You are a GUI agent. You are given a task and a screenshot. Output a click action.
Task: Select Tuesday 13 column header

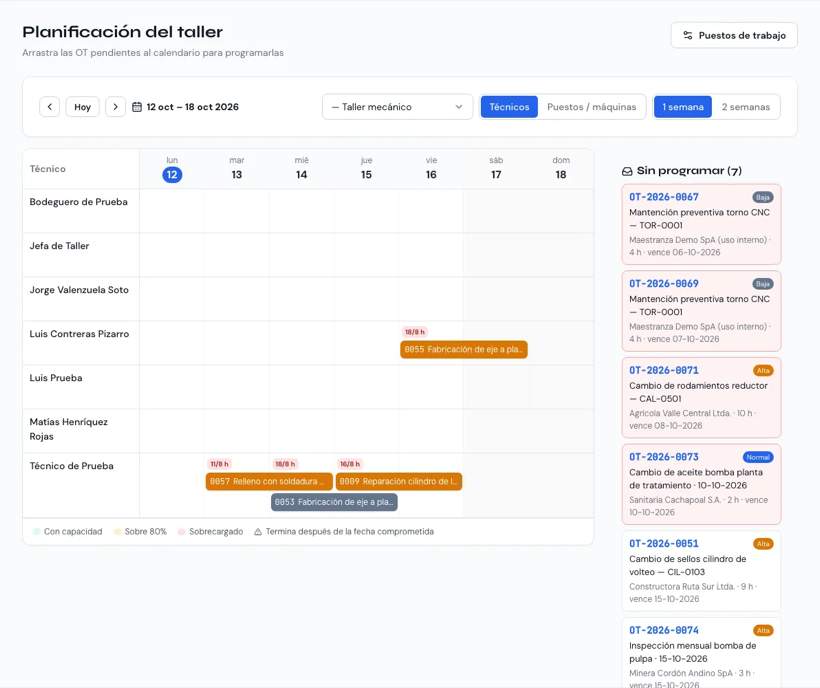237,169
